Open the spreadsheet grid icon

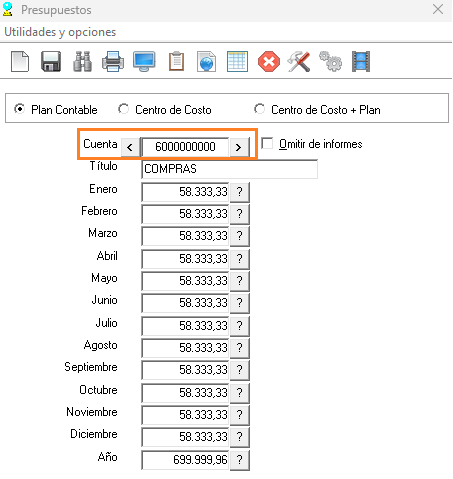pos(237,61)
